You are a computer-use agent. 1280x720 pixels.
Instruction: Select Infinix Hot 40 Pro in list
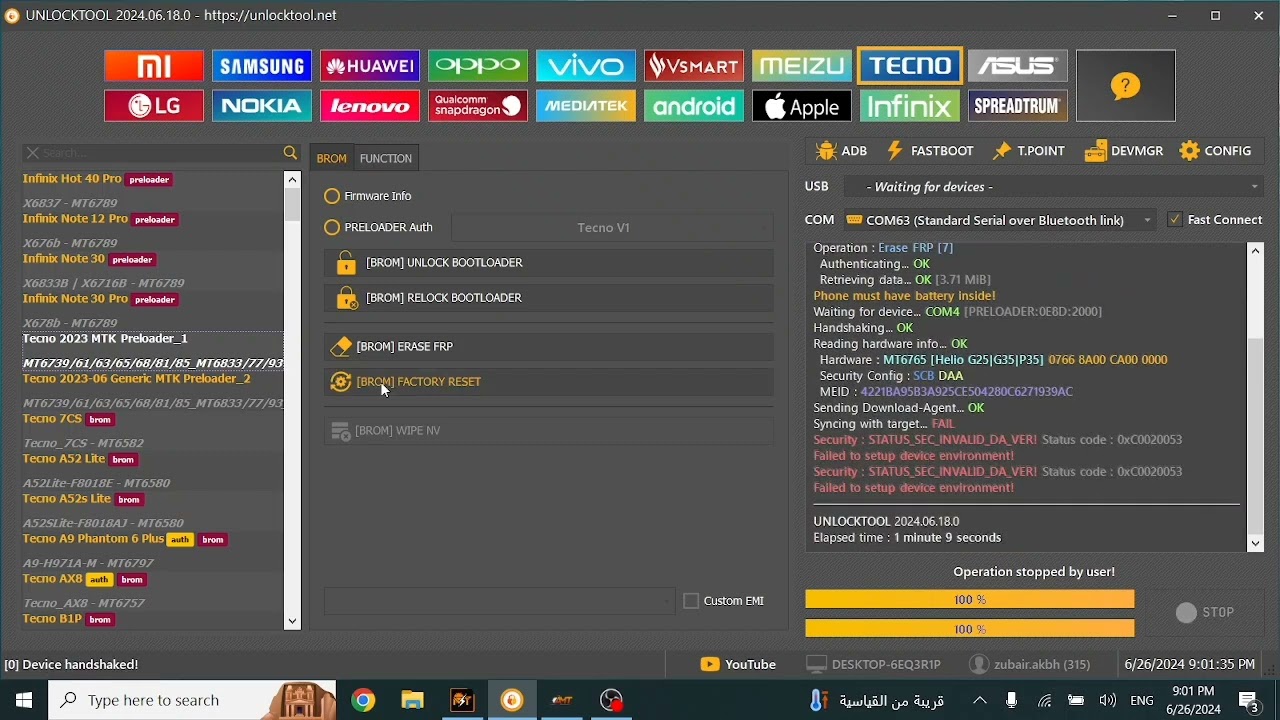tap(99, 180)
